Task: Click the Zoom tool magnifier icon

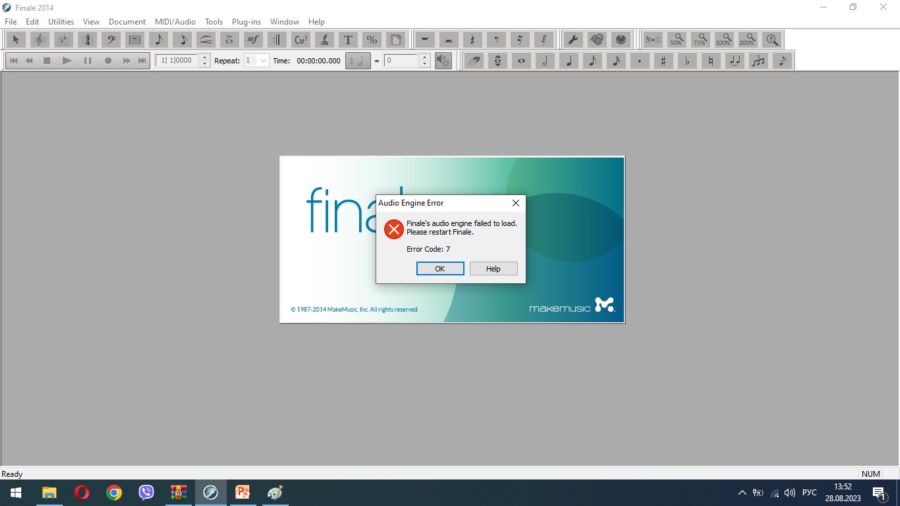Action: click(x=771, y=40)
